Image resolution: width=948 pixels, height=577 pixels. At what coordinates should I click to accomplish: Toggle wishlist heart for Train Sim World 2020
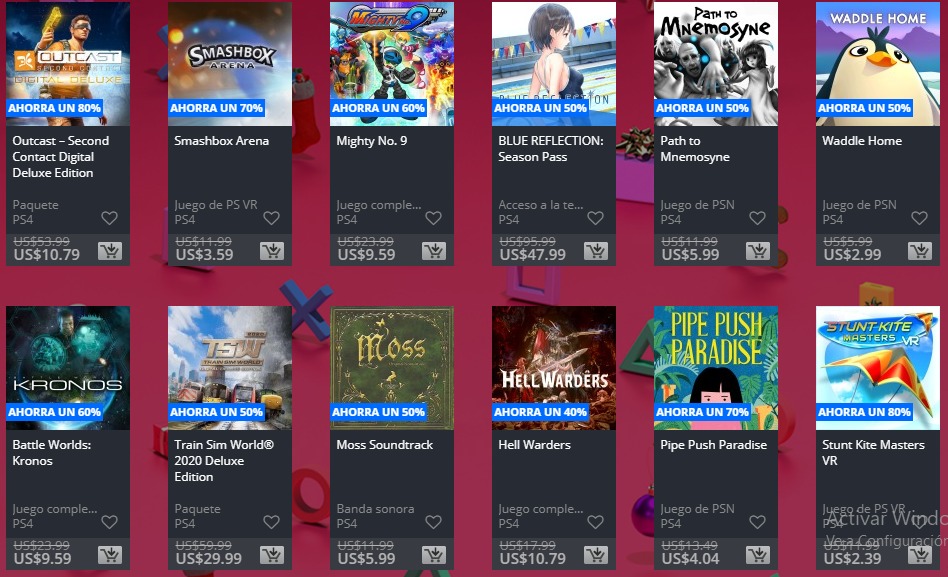pyautogui.click(x=271, y=522)
